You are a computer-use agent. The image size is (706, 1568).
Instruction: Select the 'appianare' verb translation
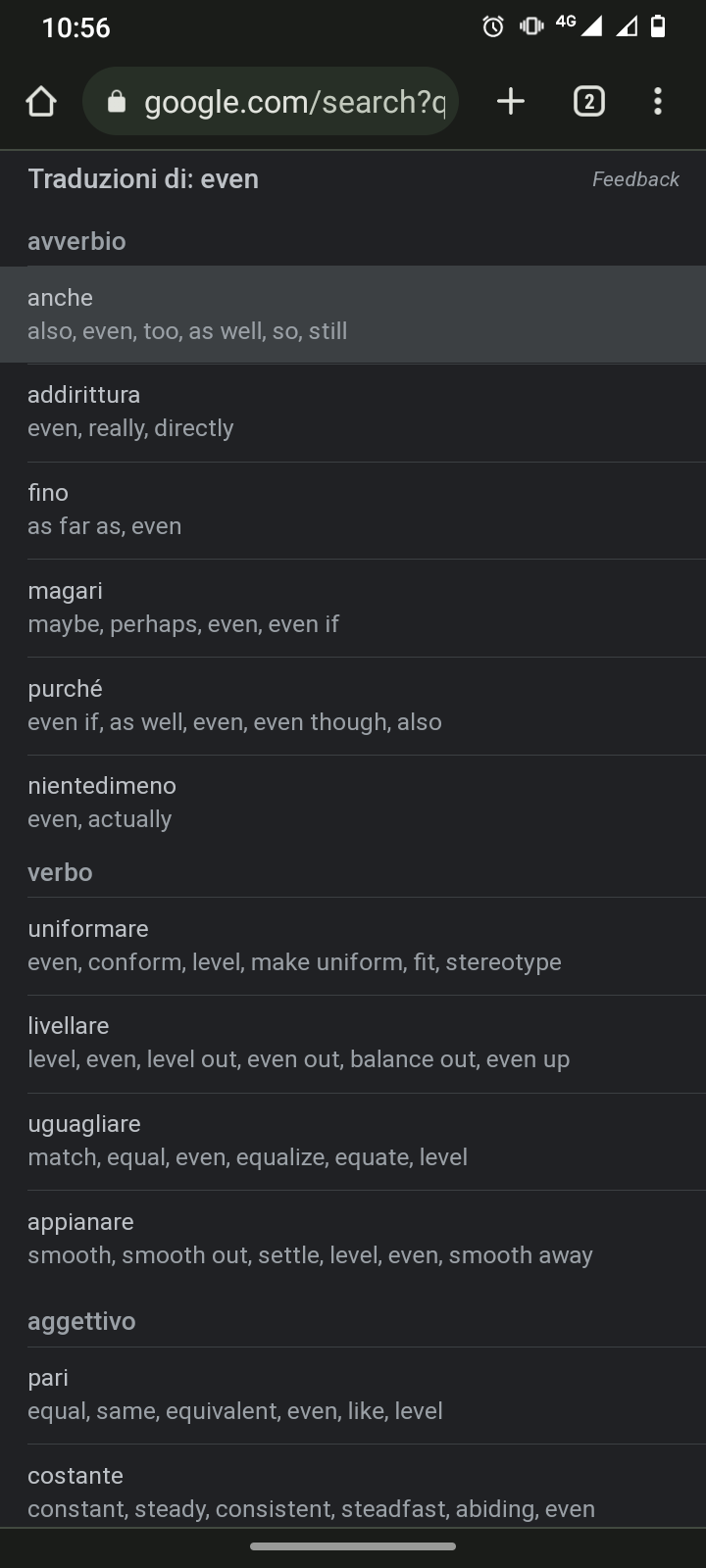[x=353, y=1239]
